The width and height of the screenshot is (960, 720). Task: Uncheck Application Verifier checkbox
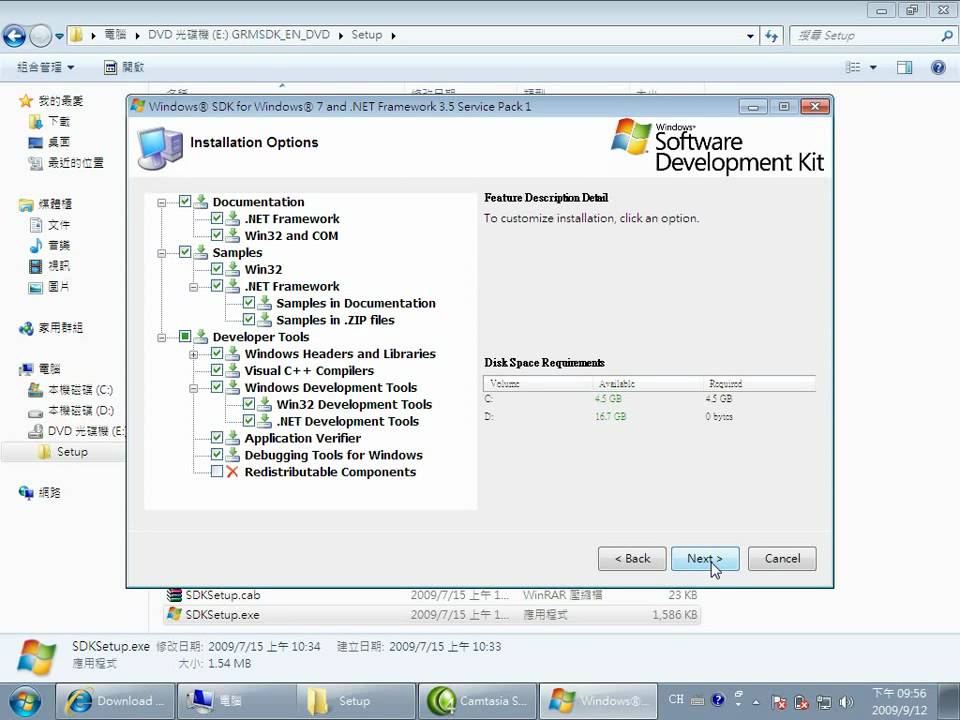(x=217, y=437)
